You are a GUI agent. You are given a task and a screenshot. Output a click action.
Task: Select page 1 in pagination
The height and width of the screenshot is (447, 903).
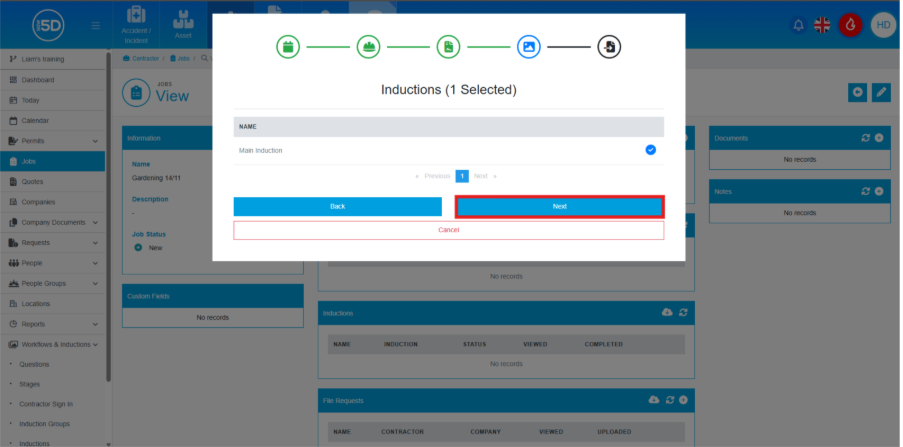(x=462, y=176)
